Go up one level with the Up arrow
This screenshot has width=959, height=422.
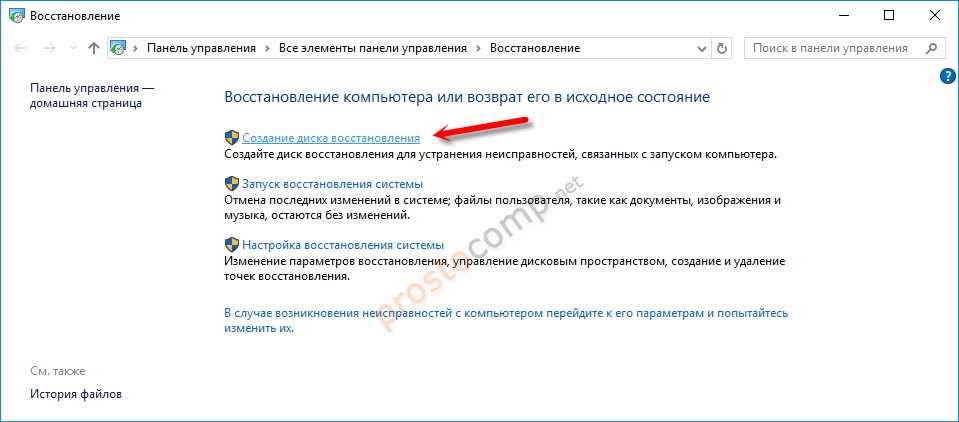(93, 48)
